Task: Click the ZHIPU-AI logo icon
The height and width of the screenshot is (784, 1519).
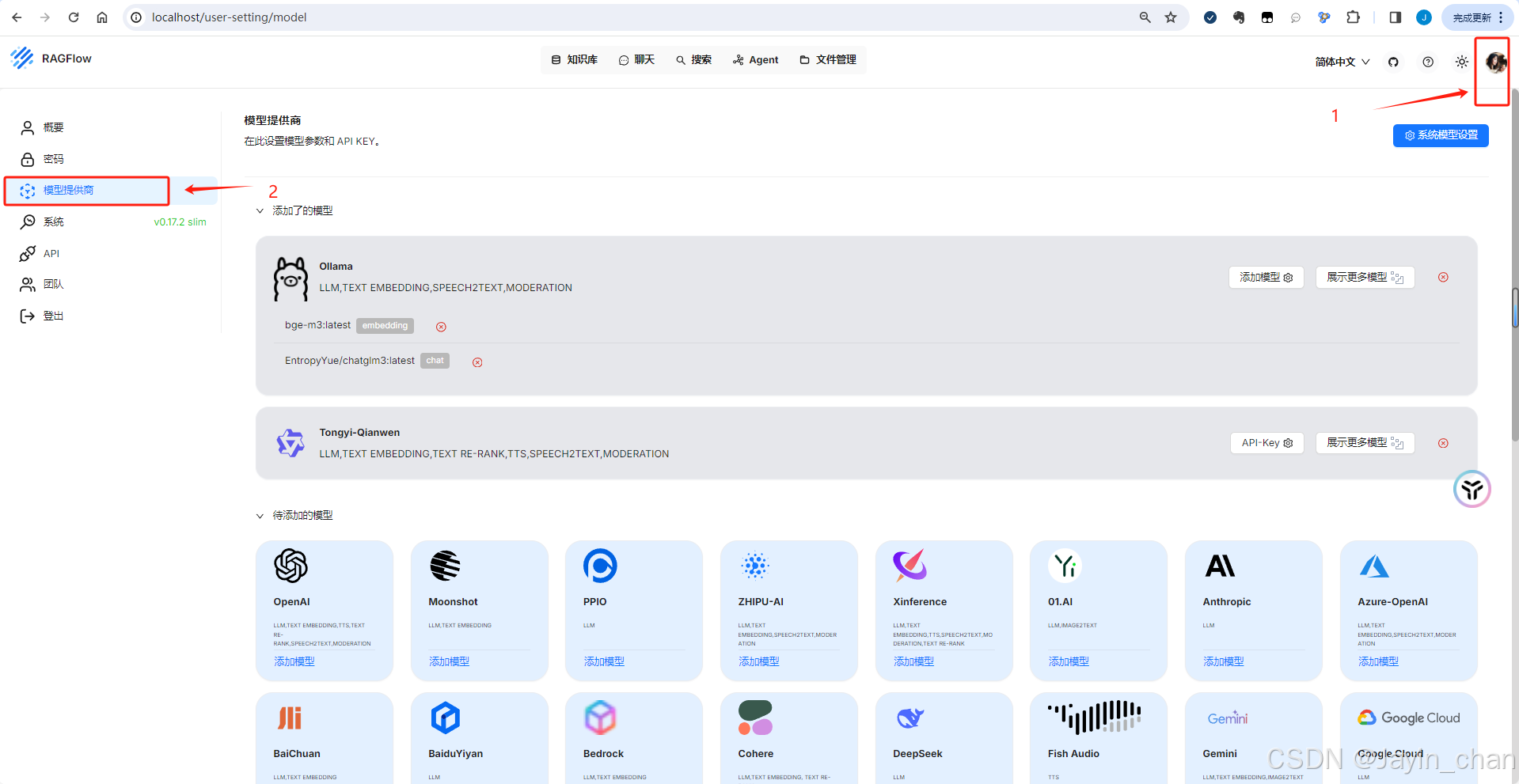Action: 755,566
